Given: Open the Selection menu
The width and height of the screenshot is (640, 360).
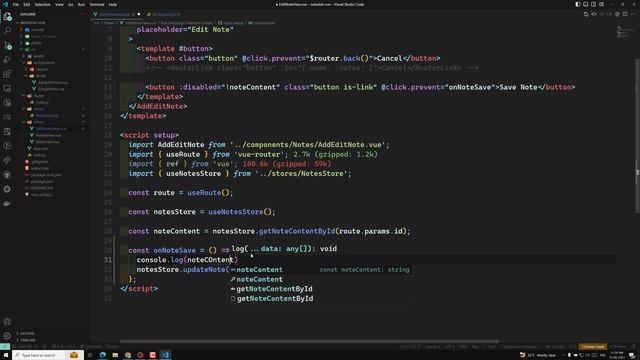Looking at the screenshot, I should (42, 4).
